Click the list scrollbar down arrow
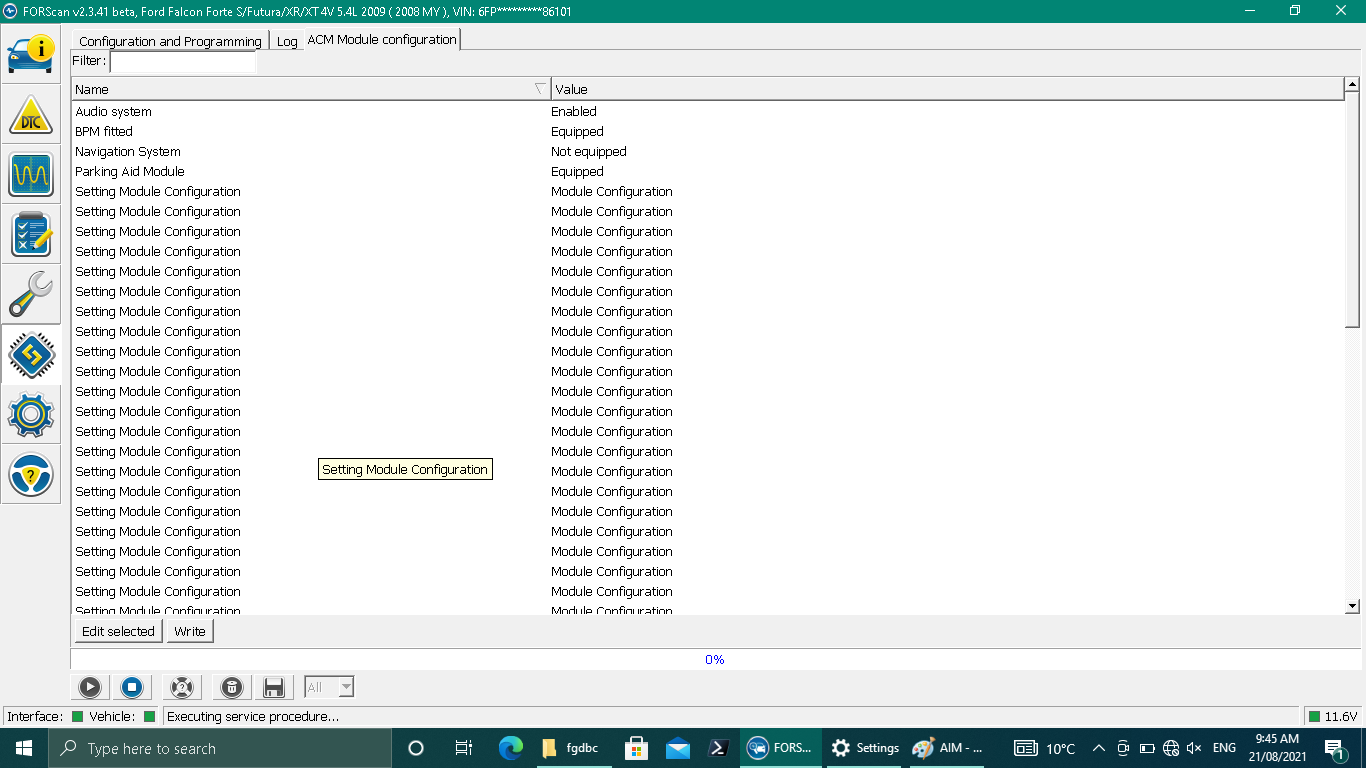This screenshot has height=768, width=1366. click(x=1353, y=606)
